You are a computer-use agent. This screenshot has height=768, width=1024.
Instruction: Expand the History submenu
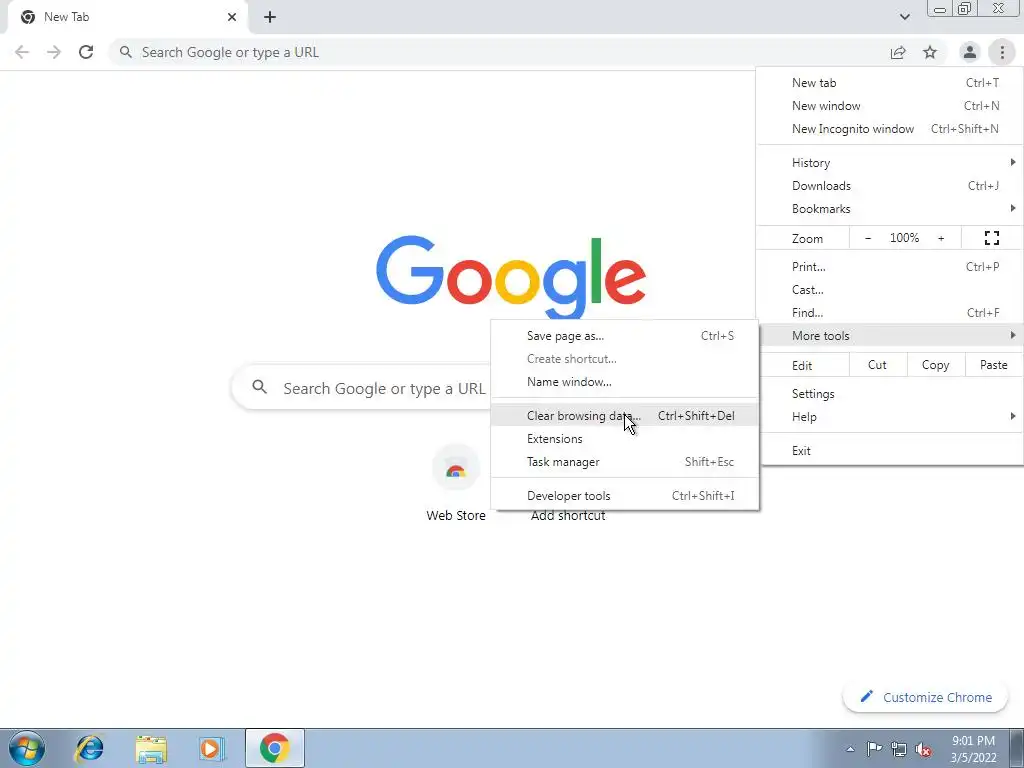pos(890,163)
